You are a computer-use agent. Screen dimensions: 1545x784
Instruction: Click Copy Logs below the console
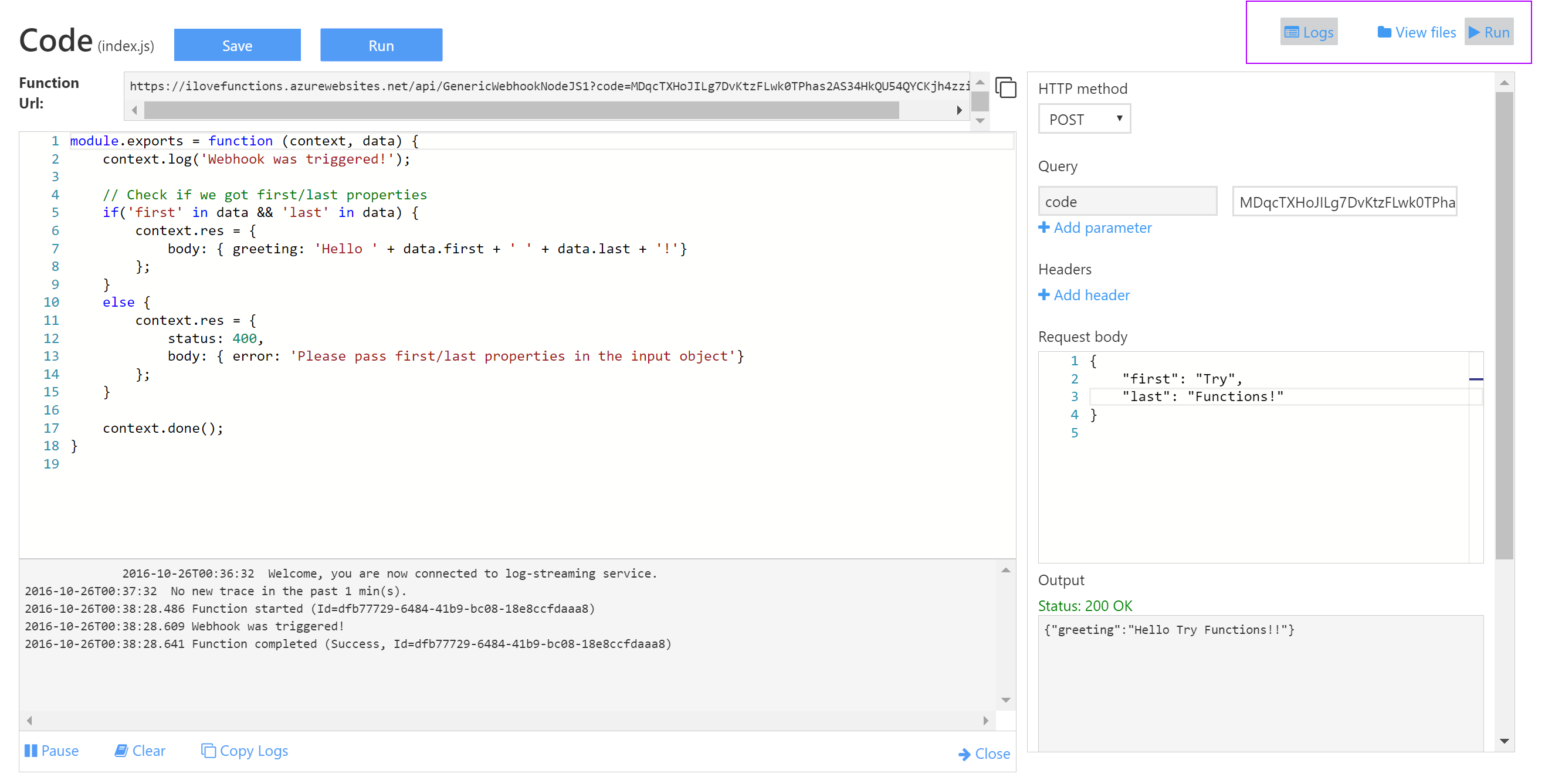click(245, 751)
